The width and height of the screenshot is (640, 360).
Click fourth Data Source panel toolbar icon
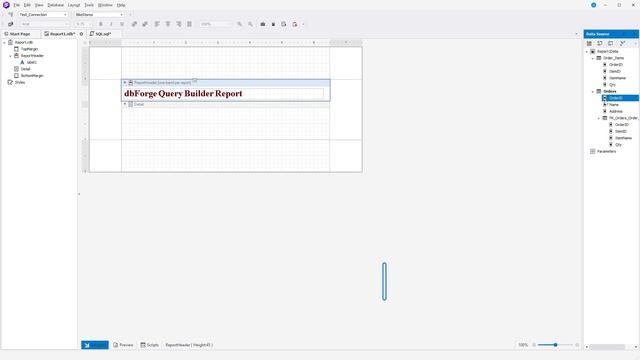tap(622, 43)
